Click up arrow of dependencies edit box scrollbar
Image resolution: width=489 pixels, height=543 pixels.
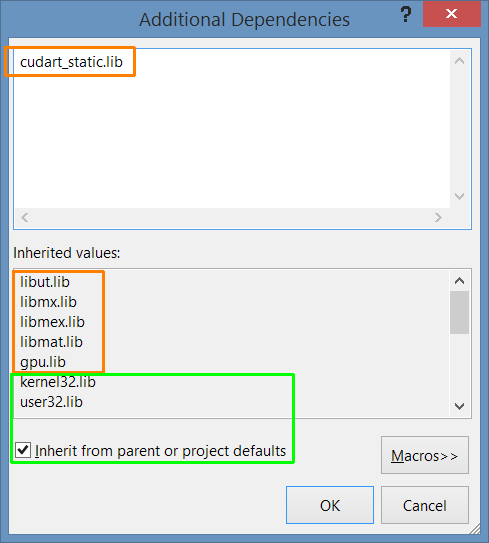[x=460, y=61]
